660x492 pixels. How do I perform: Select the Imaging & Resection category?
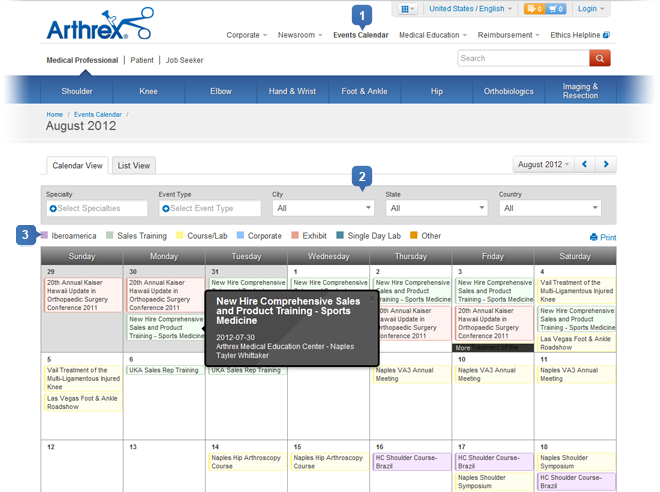coord(580,91)
